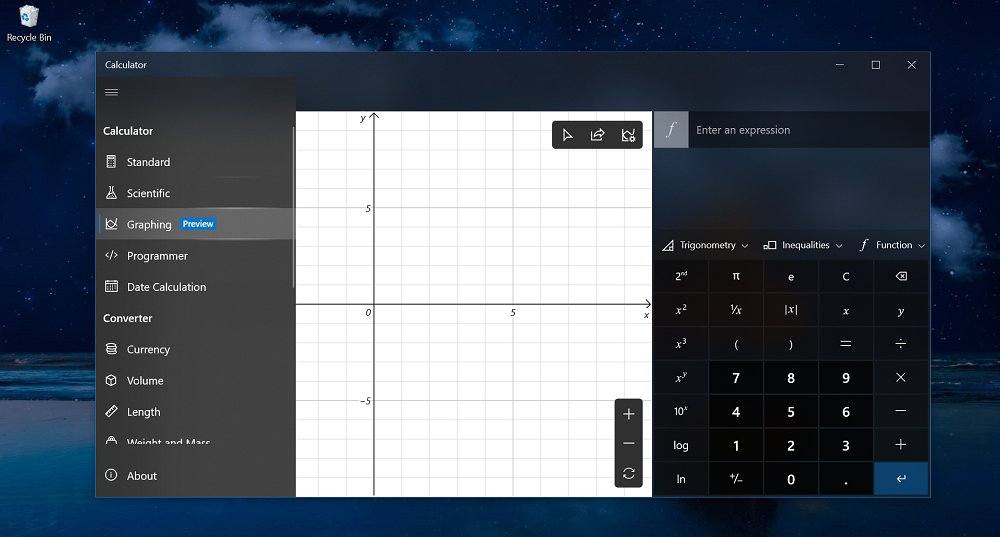Click the multiply key

click(x=901, y=378)
